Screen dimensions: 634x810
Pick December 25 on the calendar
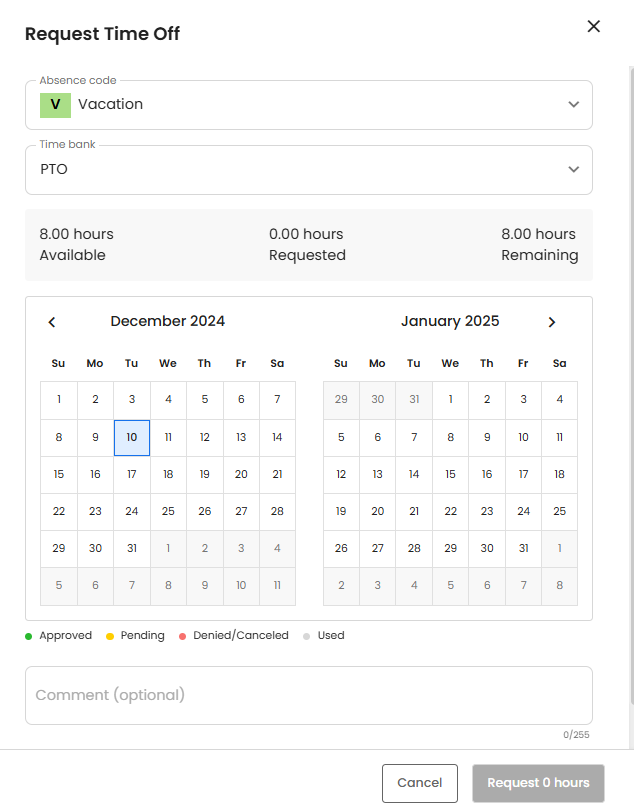pyautogui.click(x=168, y=511)
